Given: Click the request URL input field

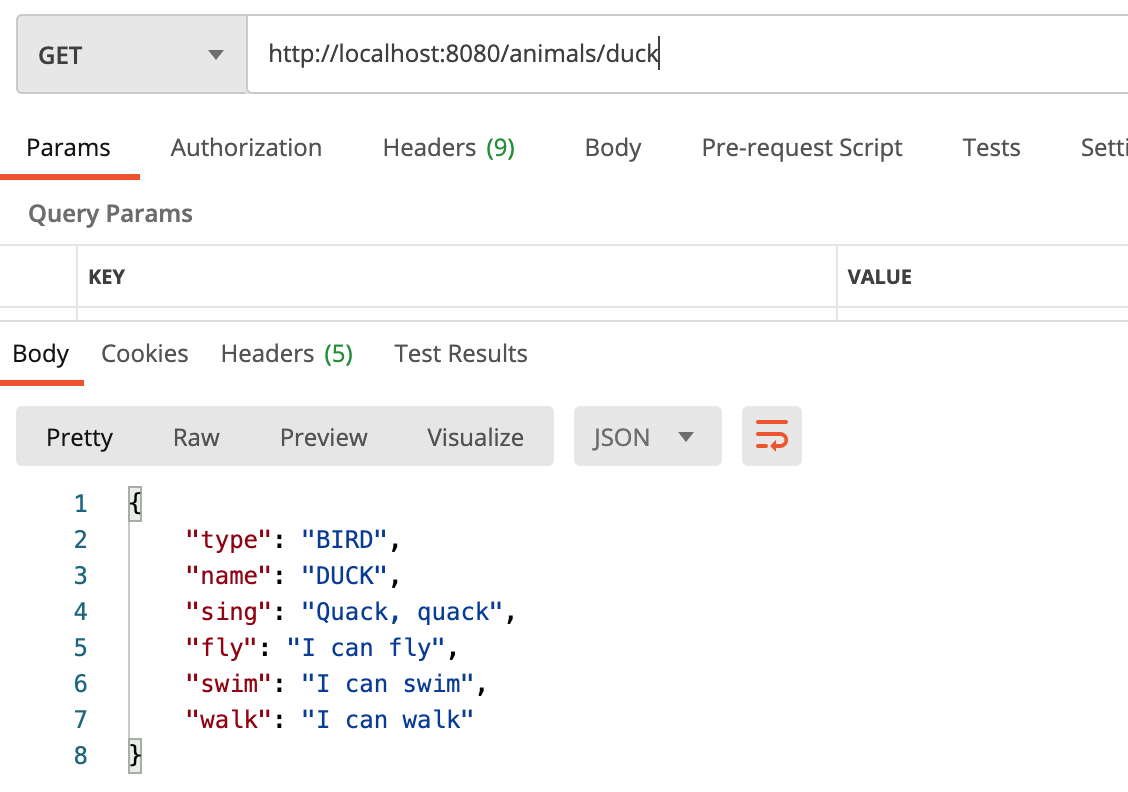Looking at the screenshot, I should (x=688, y=54).
